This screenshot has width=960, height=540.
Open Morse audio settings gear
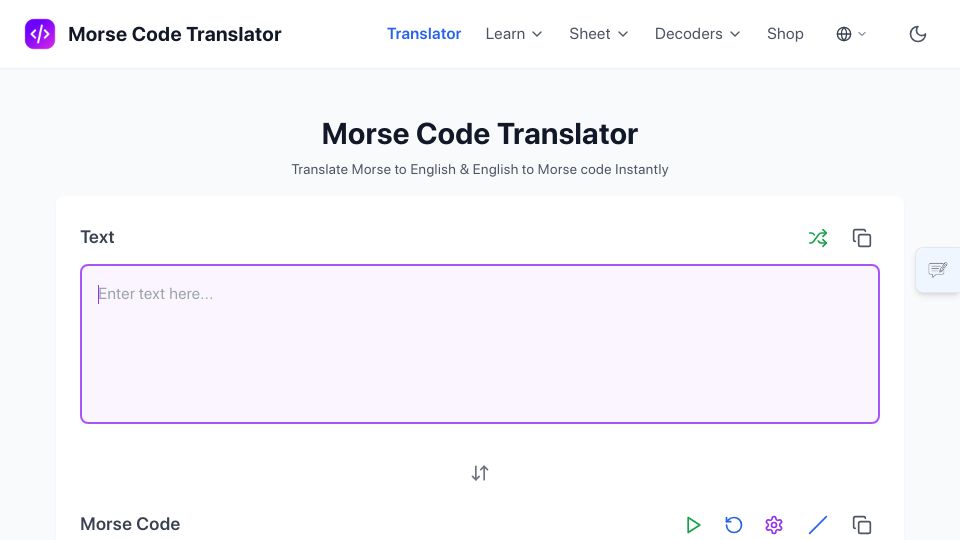774,525
